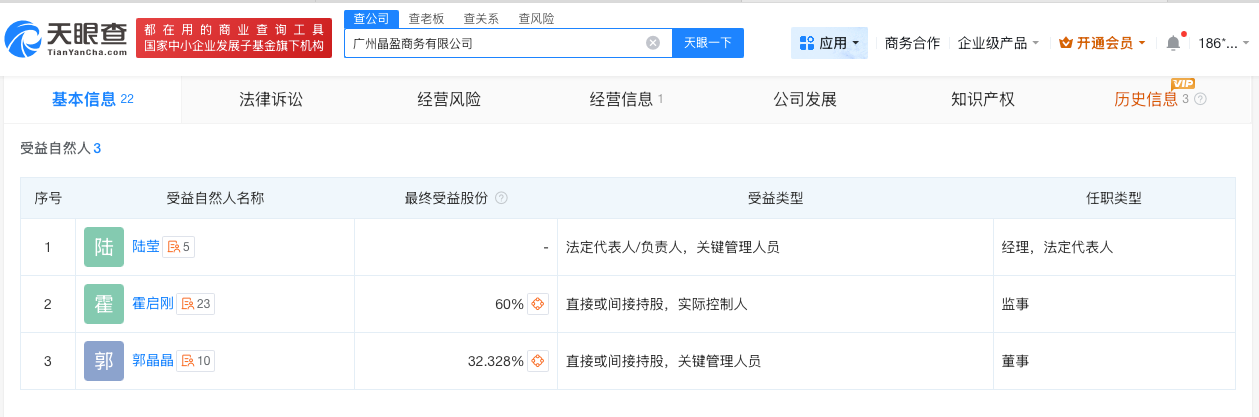Click the 霍 avatar tile

pos(104,304)
